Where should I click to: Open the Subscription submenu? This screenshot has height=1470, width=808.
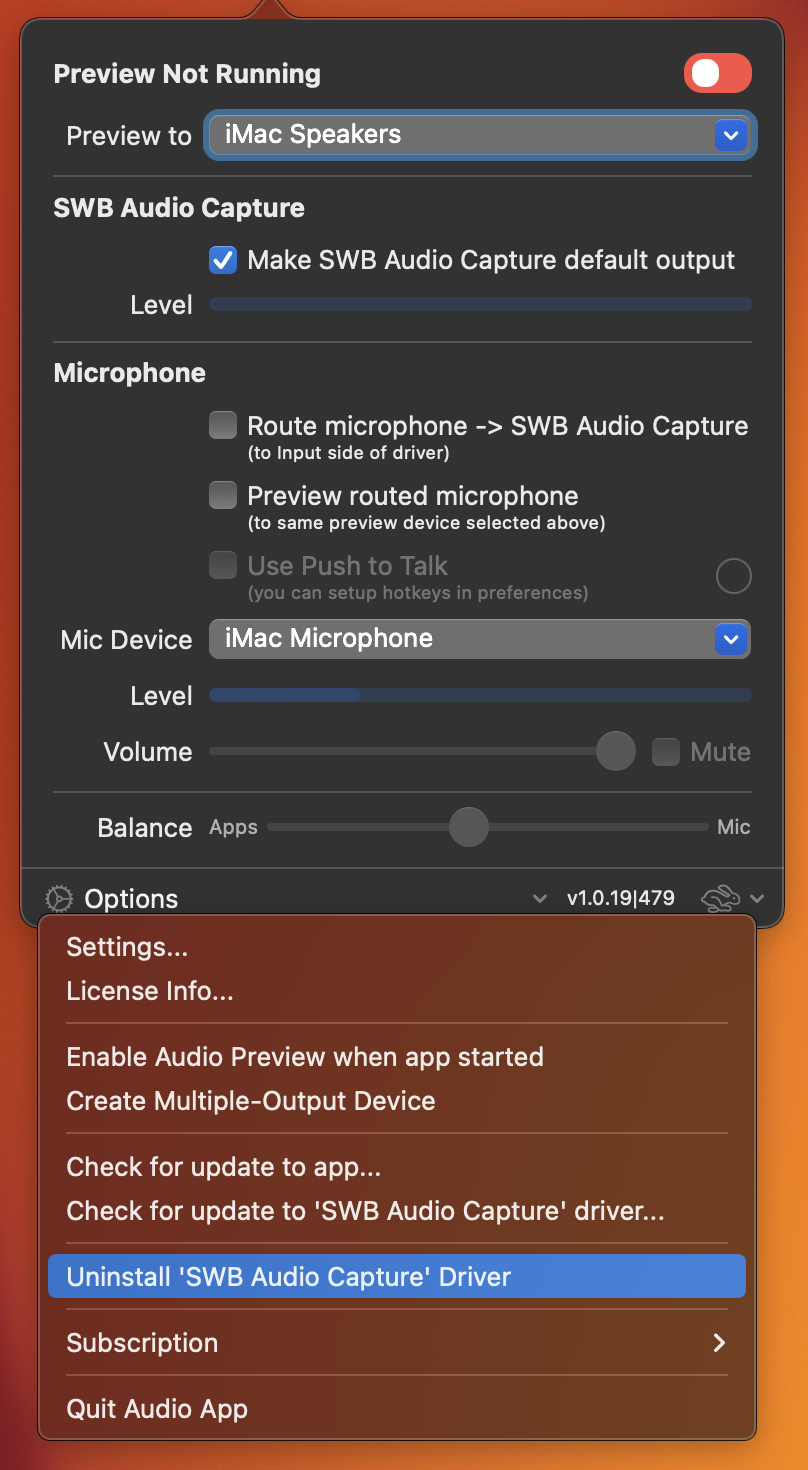(397, 1343)
